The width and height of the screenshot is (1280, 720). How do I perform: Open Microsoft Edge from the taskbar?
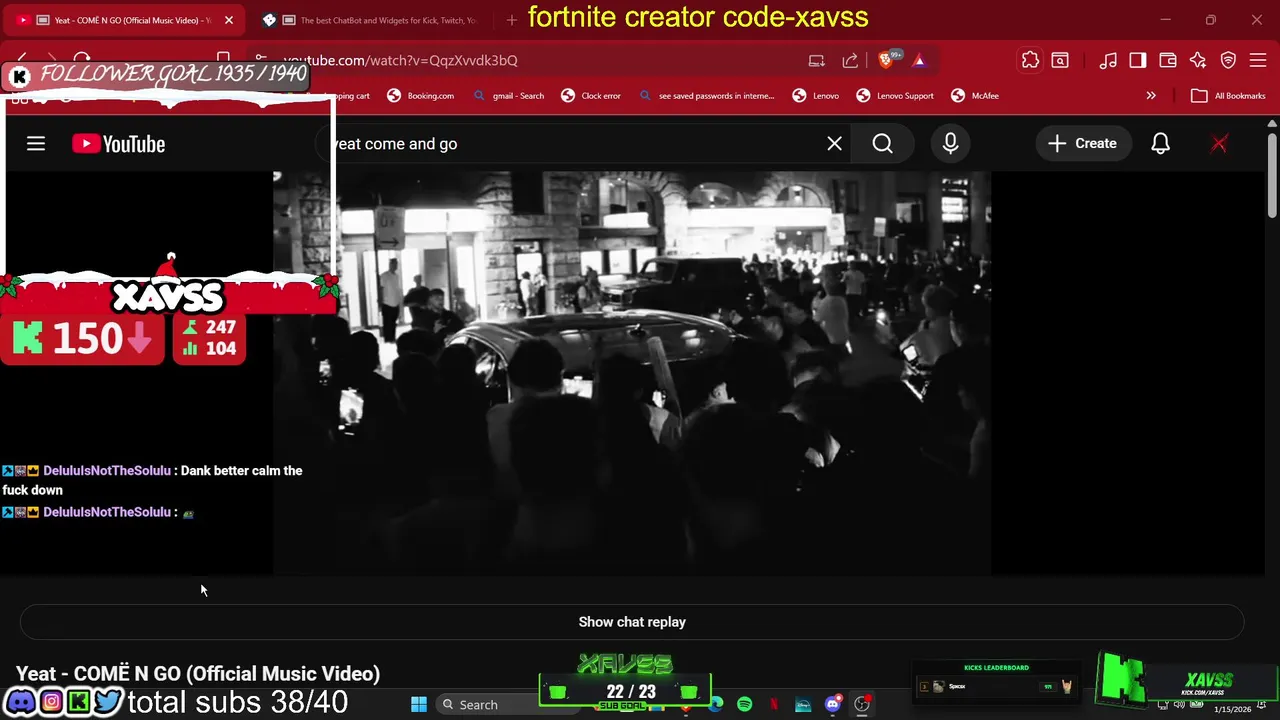tap(716, 705)
